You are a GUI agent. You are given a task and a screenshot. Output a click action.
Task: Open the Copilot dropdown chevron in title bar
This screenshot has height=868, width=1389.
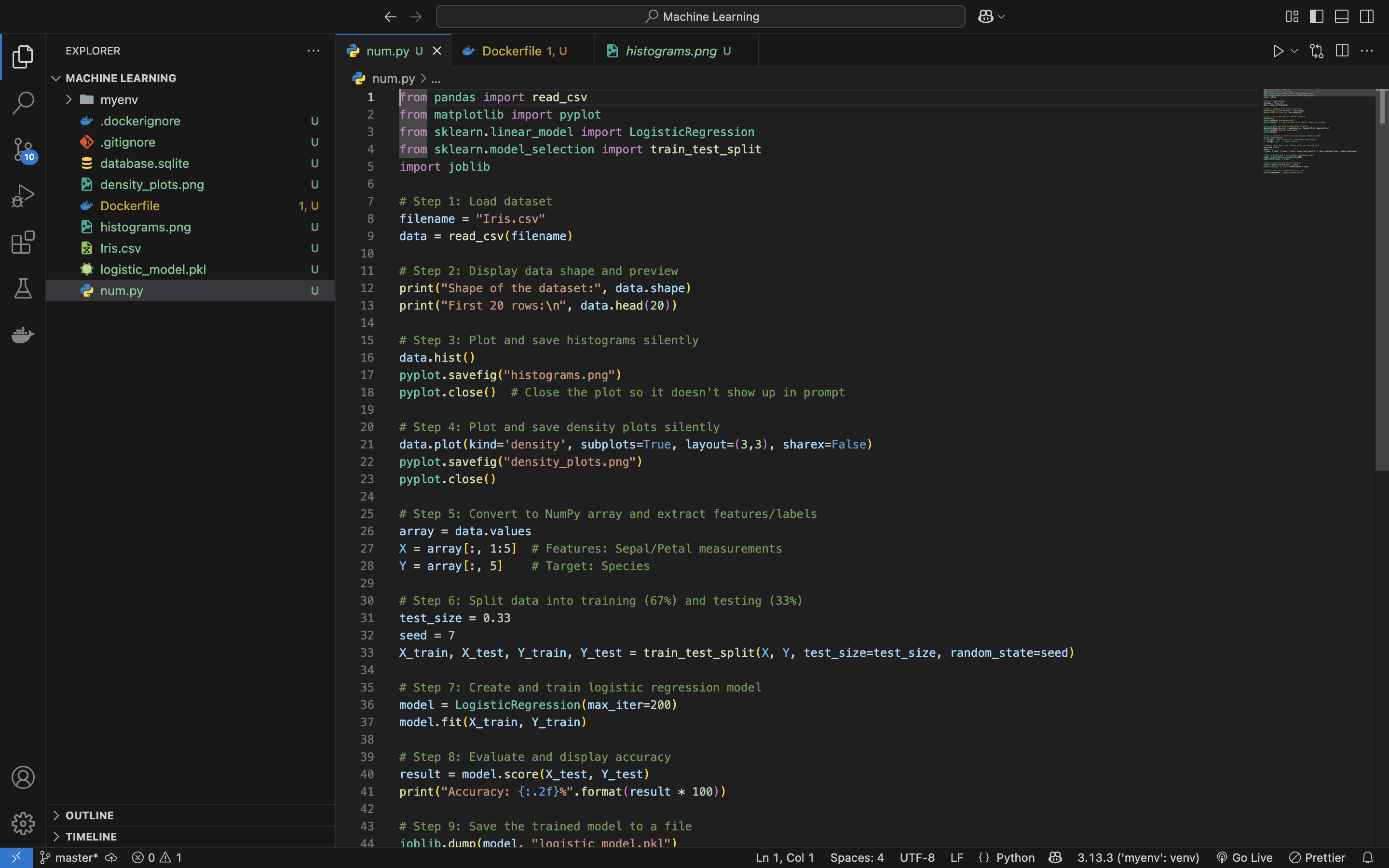tap(1002, 17)
